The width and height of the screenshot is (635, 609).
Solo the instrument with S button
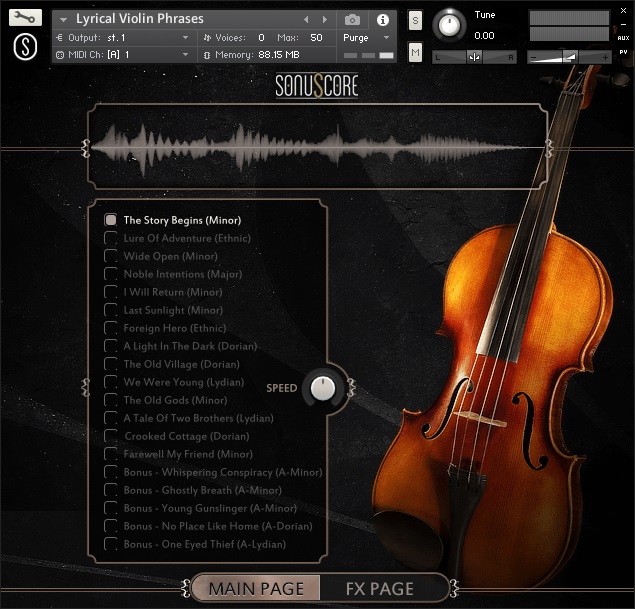click(x=415, y=20)
